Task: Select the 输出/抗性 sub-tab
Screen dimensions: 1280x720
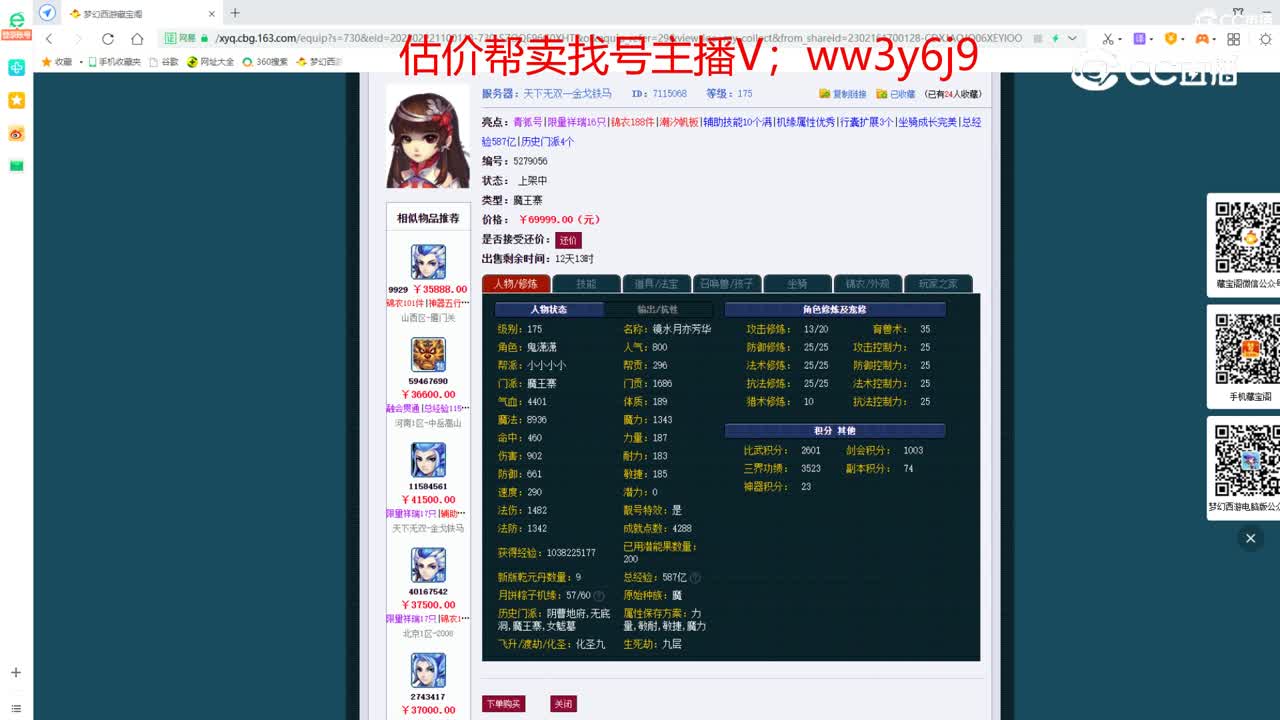Action: click(658, 310)
